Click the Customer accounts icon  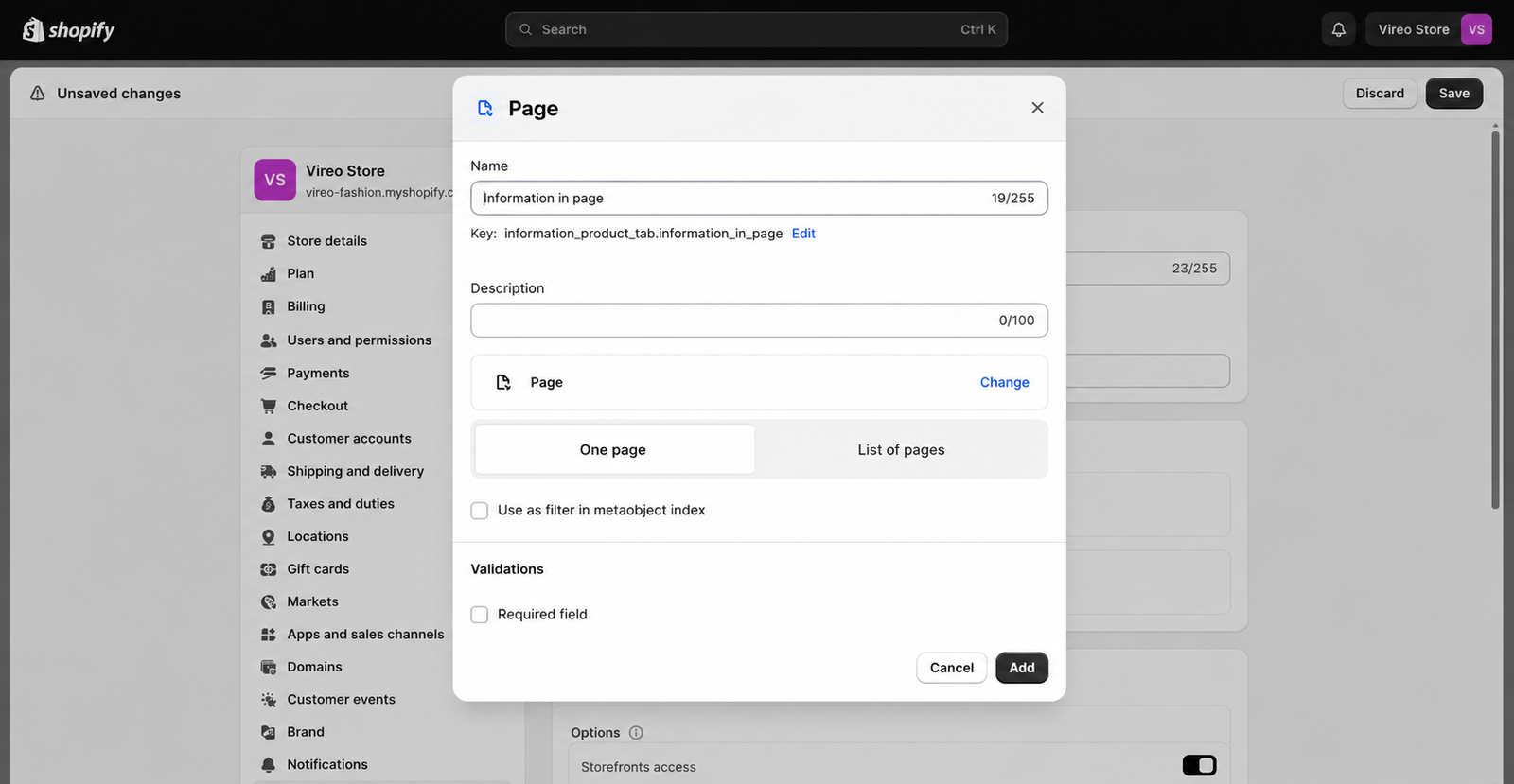click(x=268, y=439)
